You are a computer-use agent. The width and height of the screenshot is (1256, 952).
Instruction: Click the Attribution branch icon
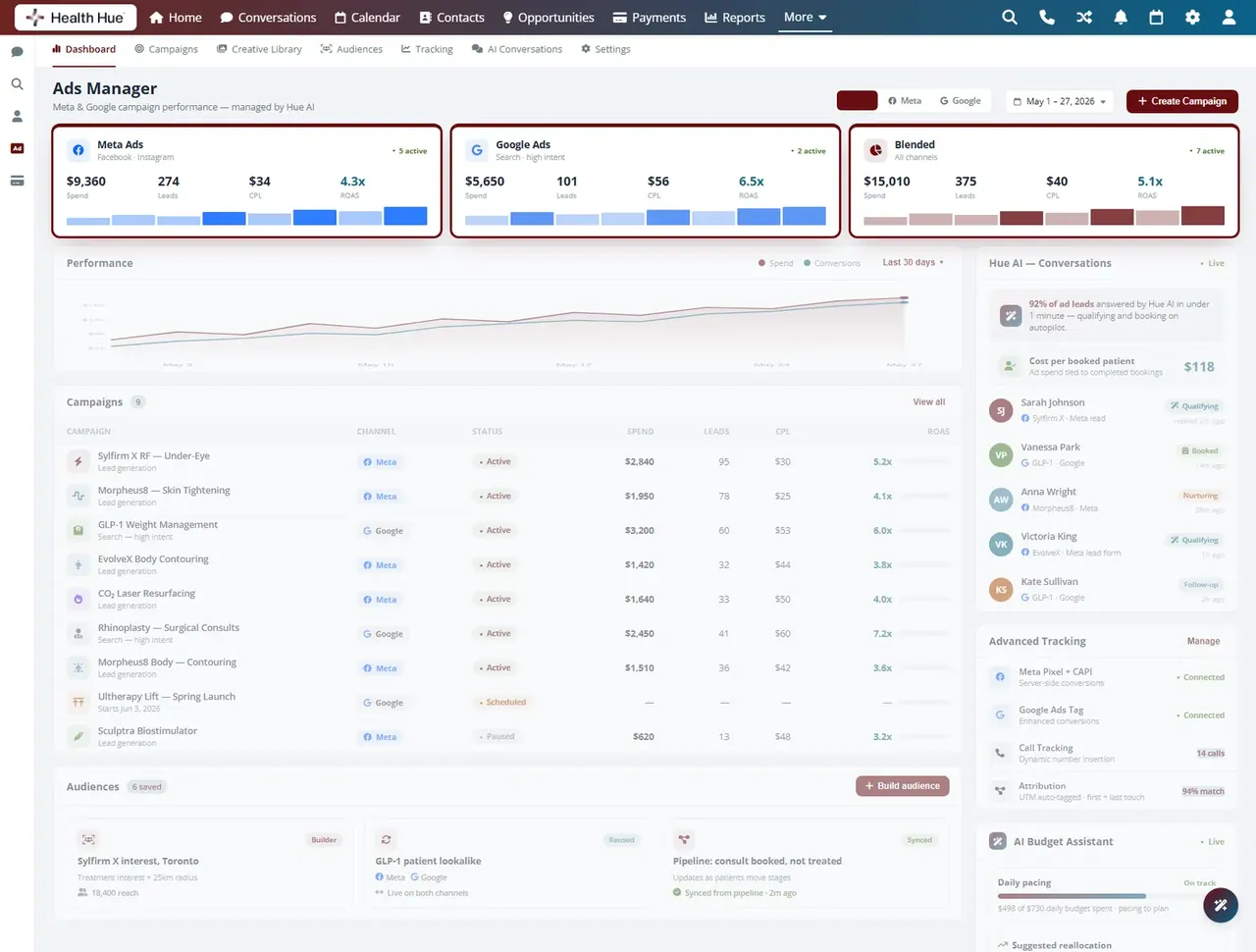click(x=1000, y=790)
